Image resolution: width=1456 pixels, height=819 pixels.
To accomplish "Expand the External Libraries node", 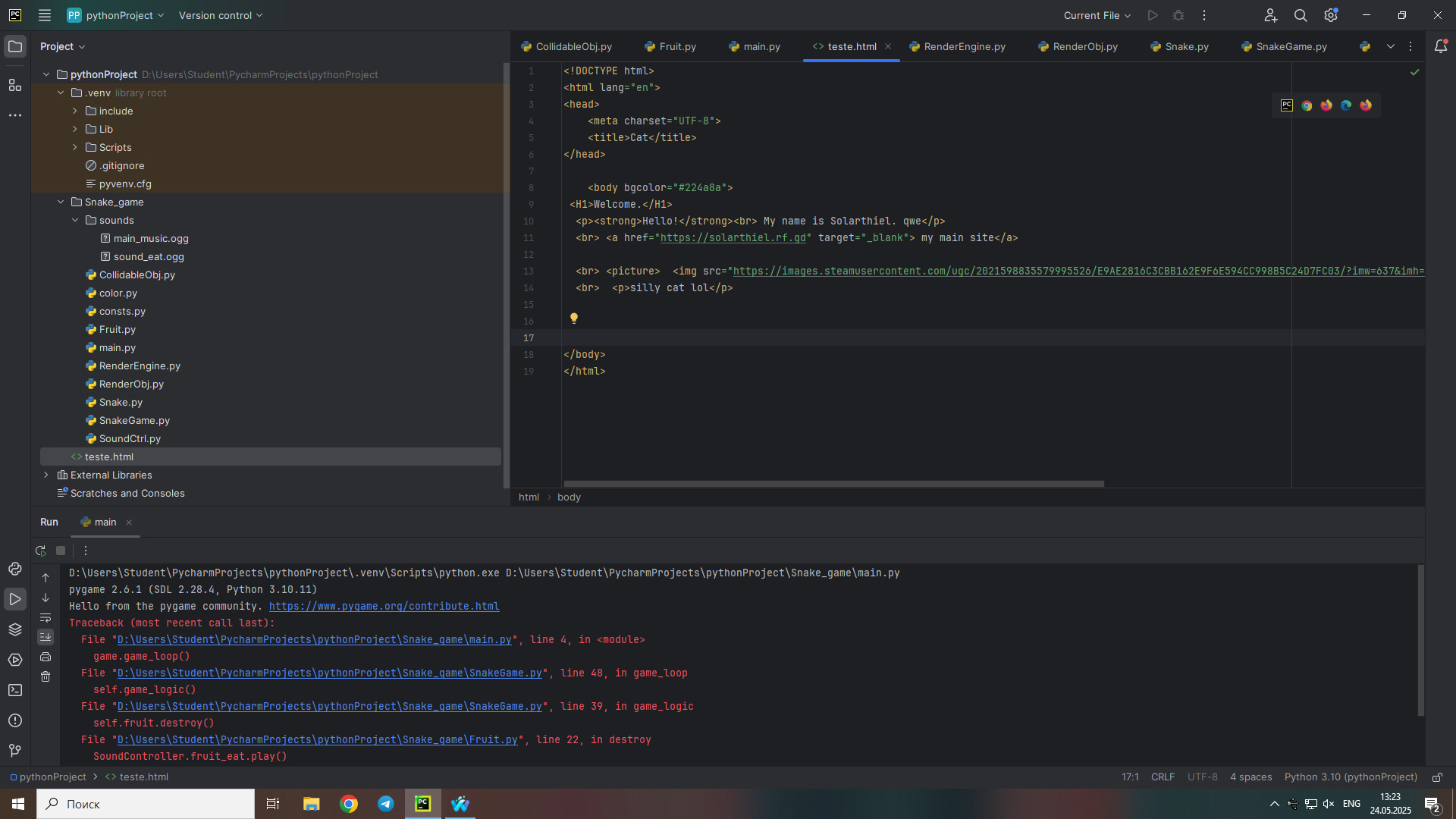I will pos(46,475).
